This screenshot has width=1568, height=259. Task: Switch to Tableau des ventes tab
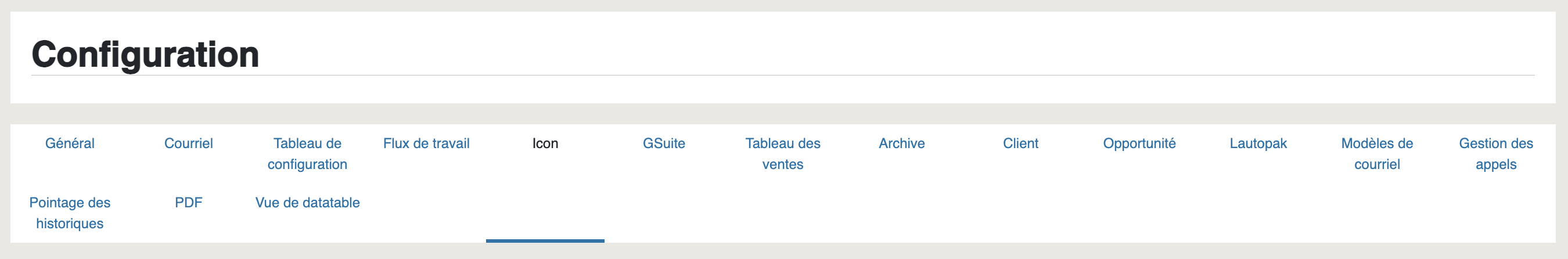[x=783, y=154]
